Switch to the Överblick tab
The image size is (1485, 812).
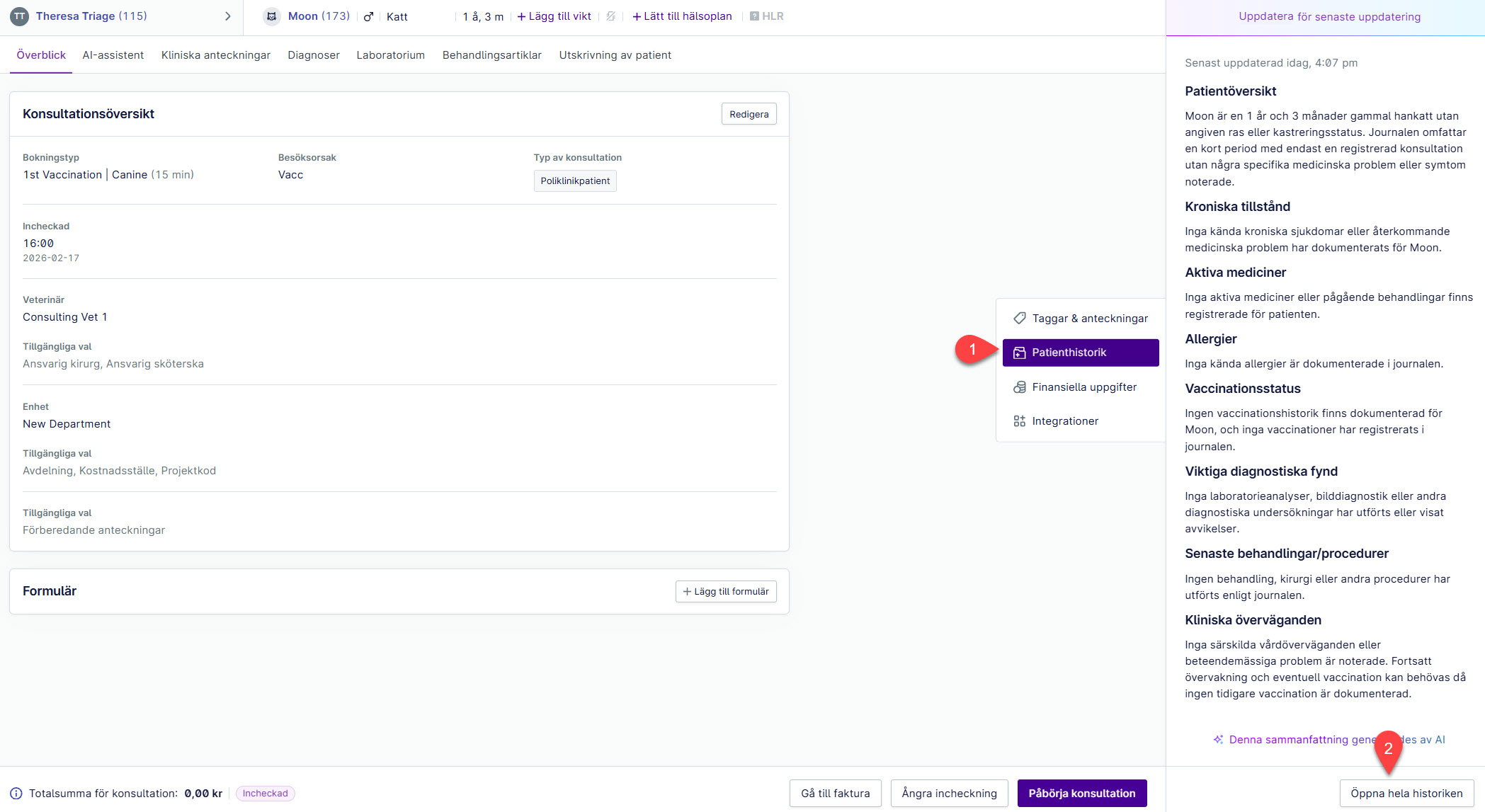coord(41,55)
